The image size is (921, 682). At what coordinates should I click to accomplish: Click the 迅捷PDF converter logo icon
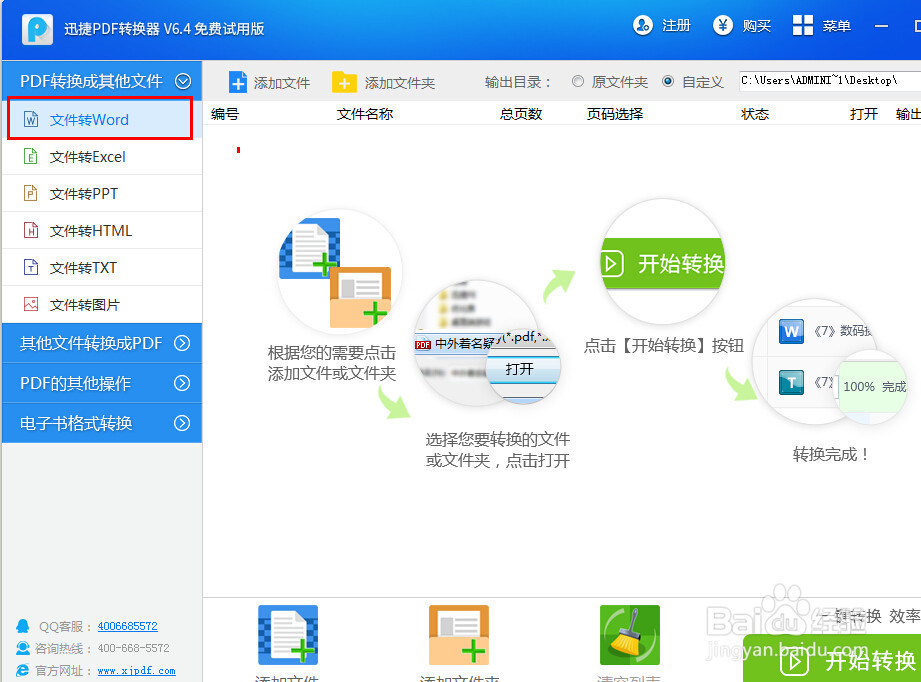[37, 29]
